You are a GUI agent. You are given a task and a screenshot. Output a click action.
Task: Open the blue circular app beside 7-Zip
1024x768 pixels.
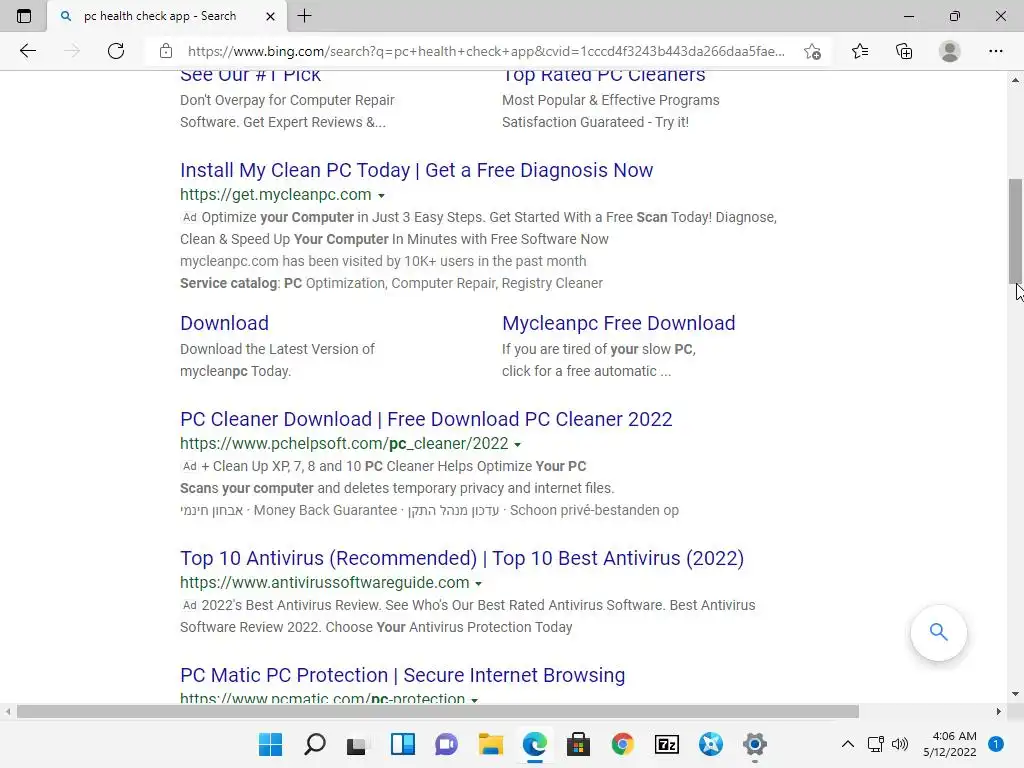[x=711, y=744]
